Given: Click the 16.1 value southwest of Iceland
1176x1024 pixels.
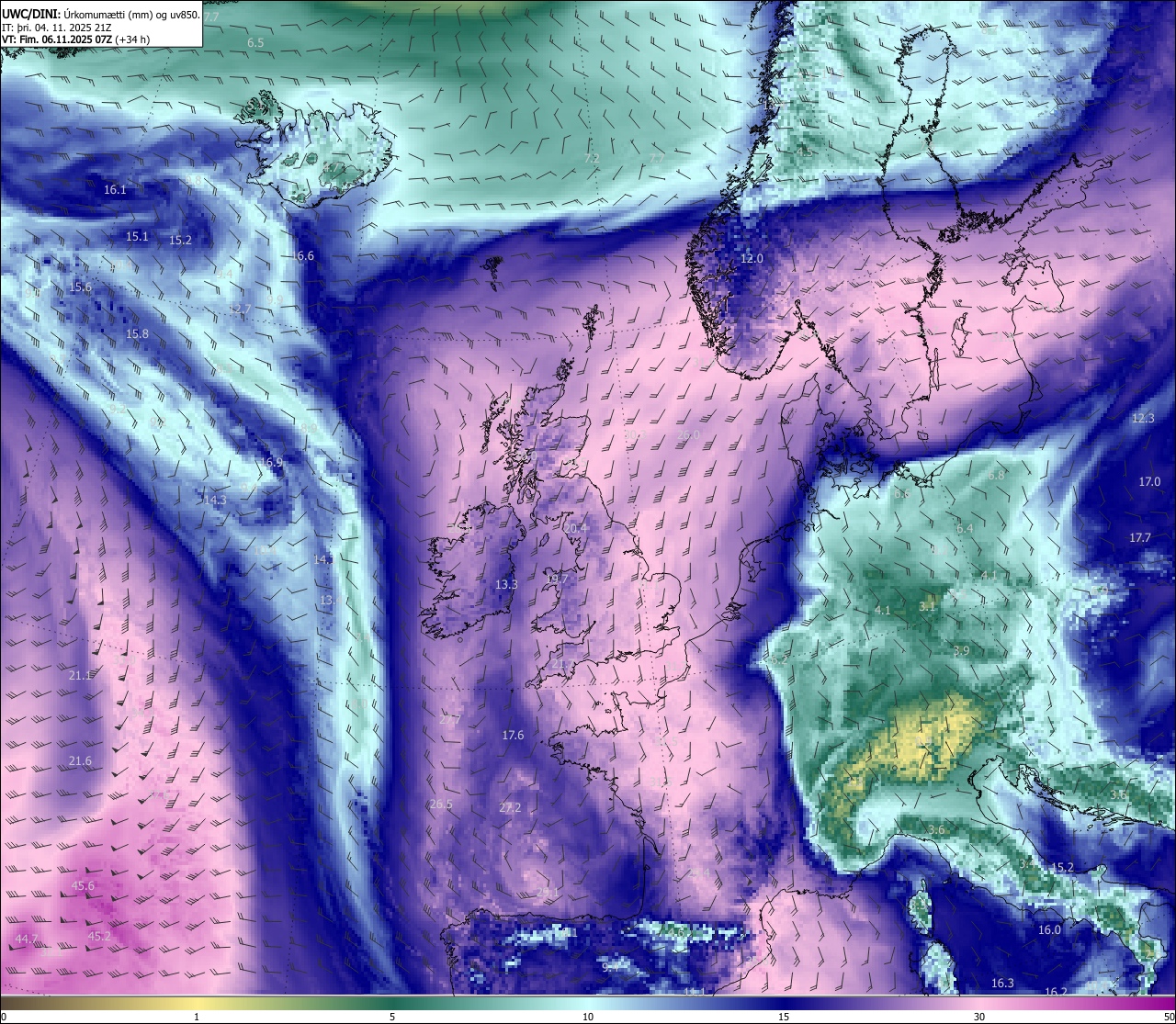Looking at the screenshot, I should coord(115,190).
